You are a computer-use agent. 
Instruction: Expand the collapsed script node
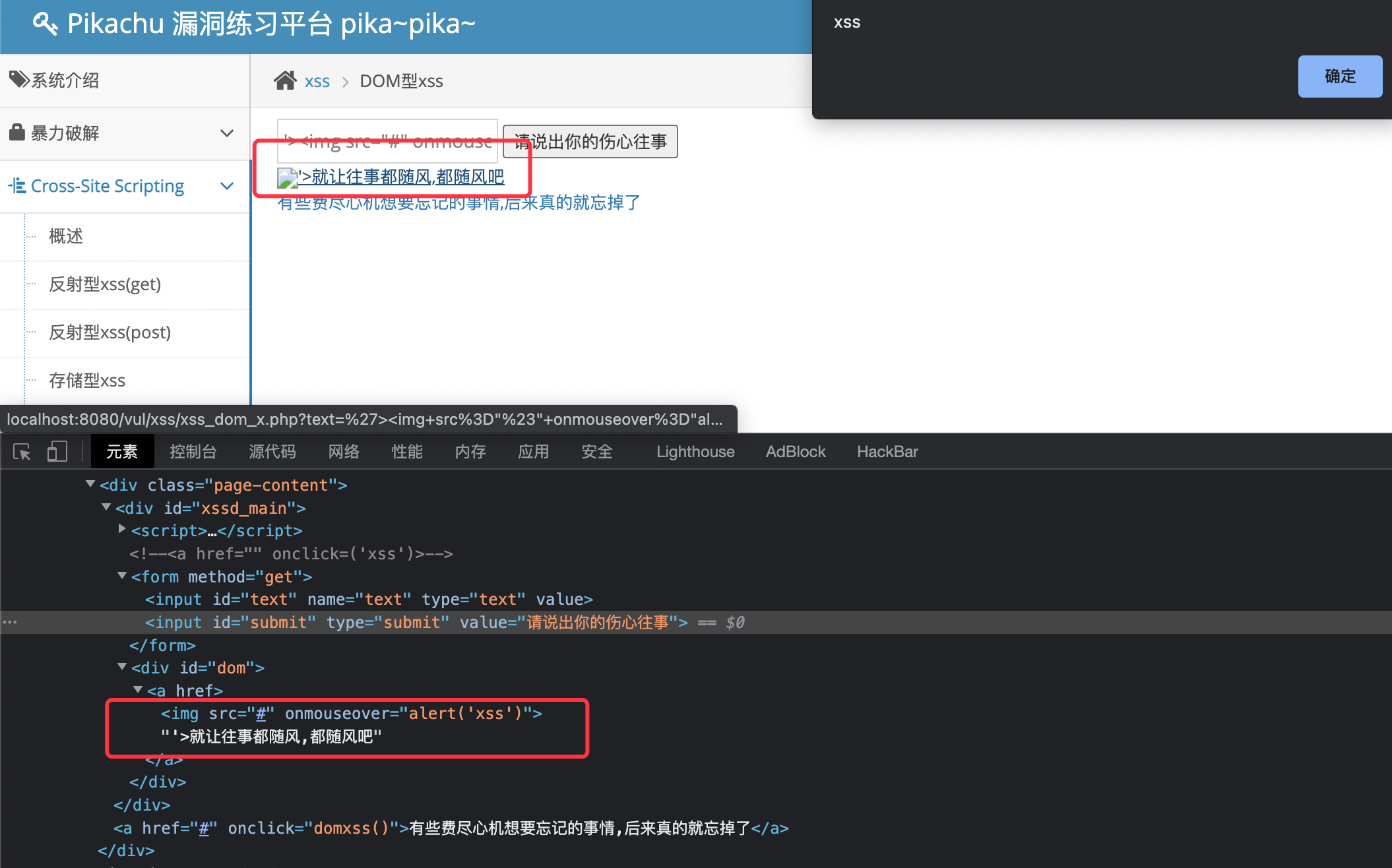pos(122,529)
